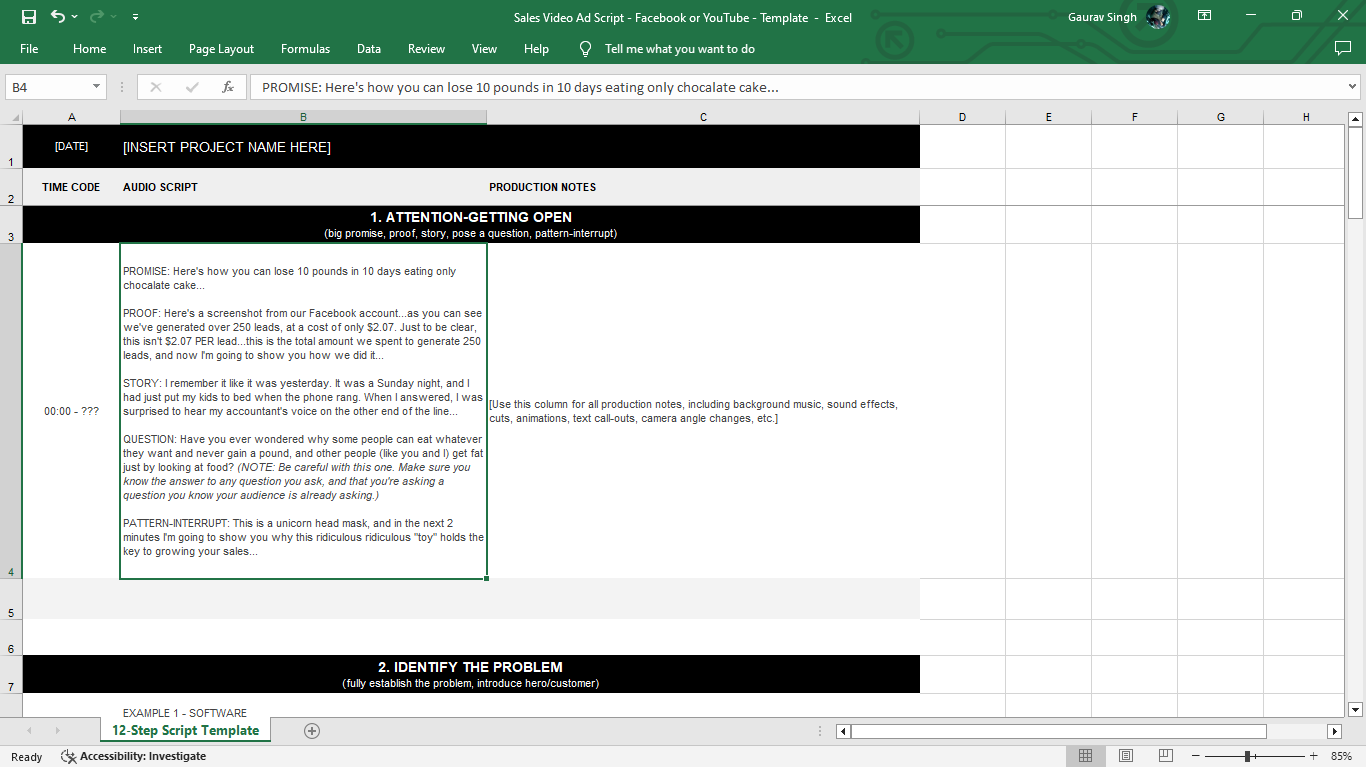Expand the formula bar chevron
This screenshot has width=1366, height=768.
(x=1353, y=87)
